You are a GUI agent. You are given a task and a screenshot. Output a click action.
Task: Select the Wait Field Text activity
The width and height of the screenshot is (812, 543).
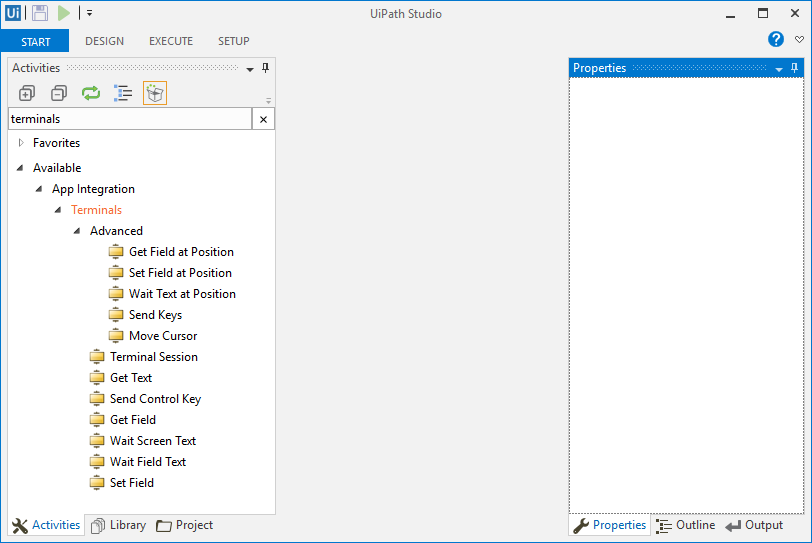tap(148, 462)
